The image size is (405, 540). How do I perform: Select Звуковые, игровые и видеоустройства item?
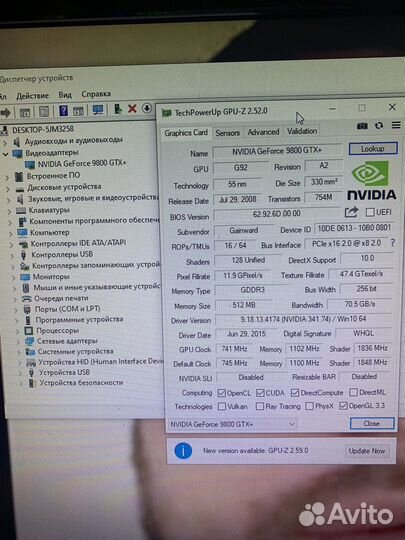click(93, 198)
